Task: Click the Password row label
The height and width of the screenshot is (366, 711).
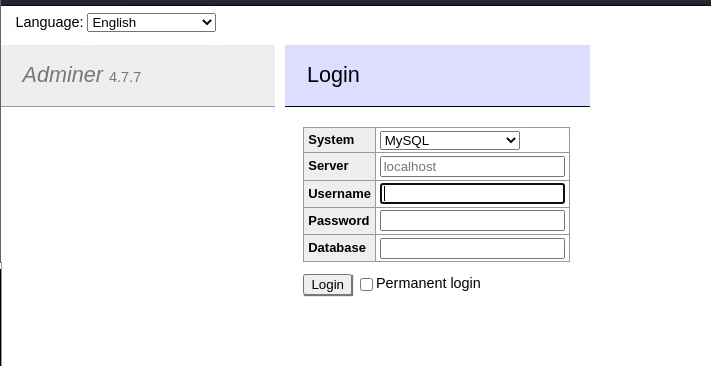Action: click(339, 221)
